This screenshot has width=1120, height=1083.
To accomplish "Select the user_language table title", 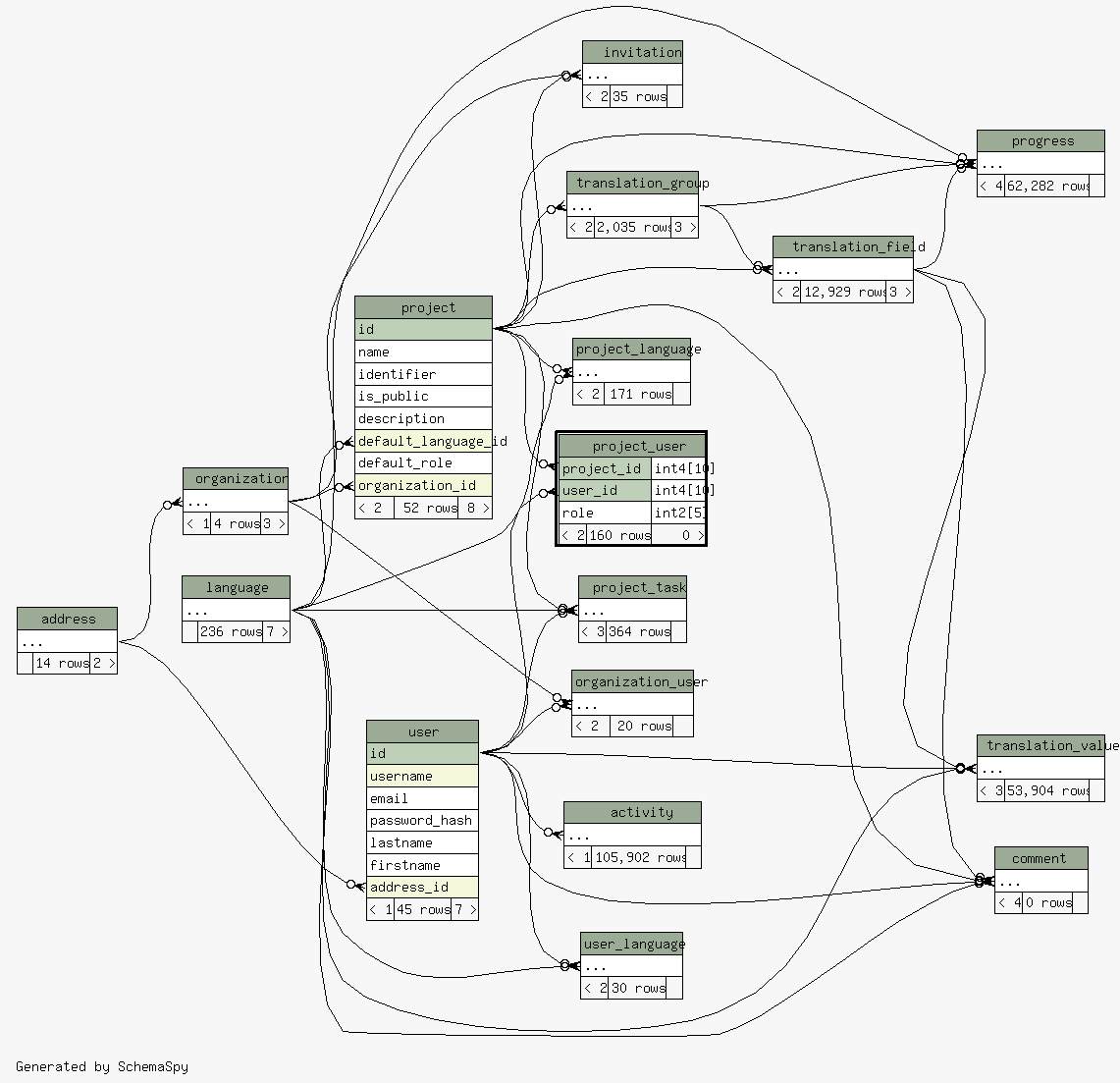I will (631, 944).
